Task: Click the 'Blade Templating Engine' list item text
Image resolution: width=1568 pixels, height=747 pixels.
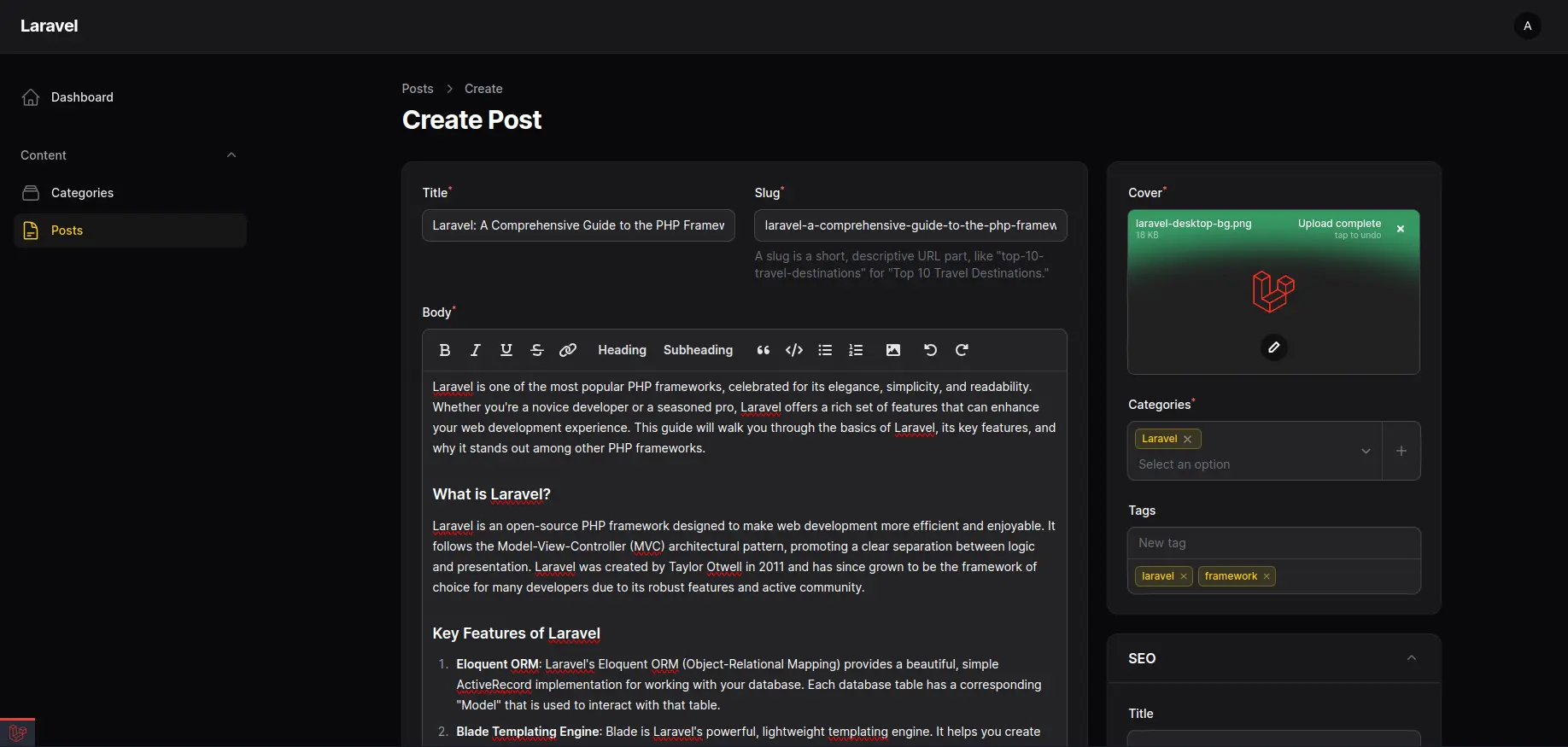Action: [529, 732]
